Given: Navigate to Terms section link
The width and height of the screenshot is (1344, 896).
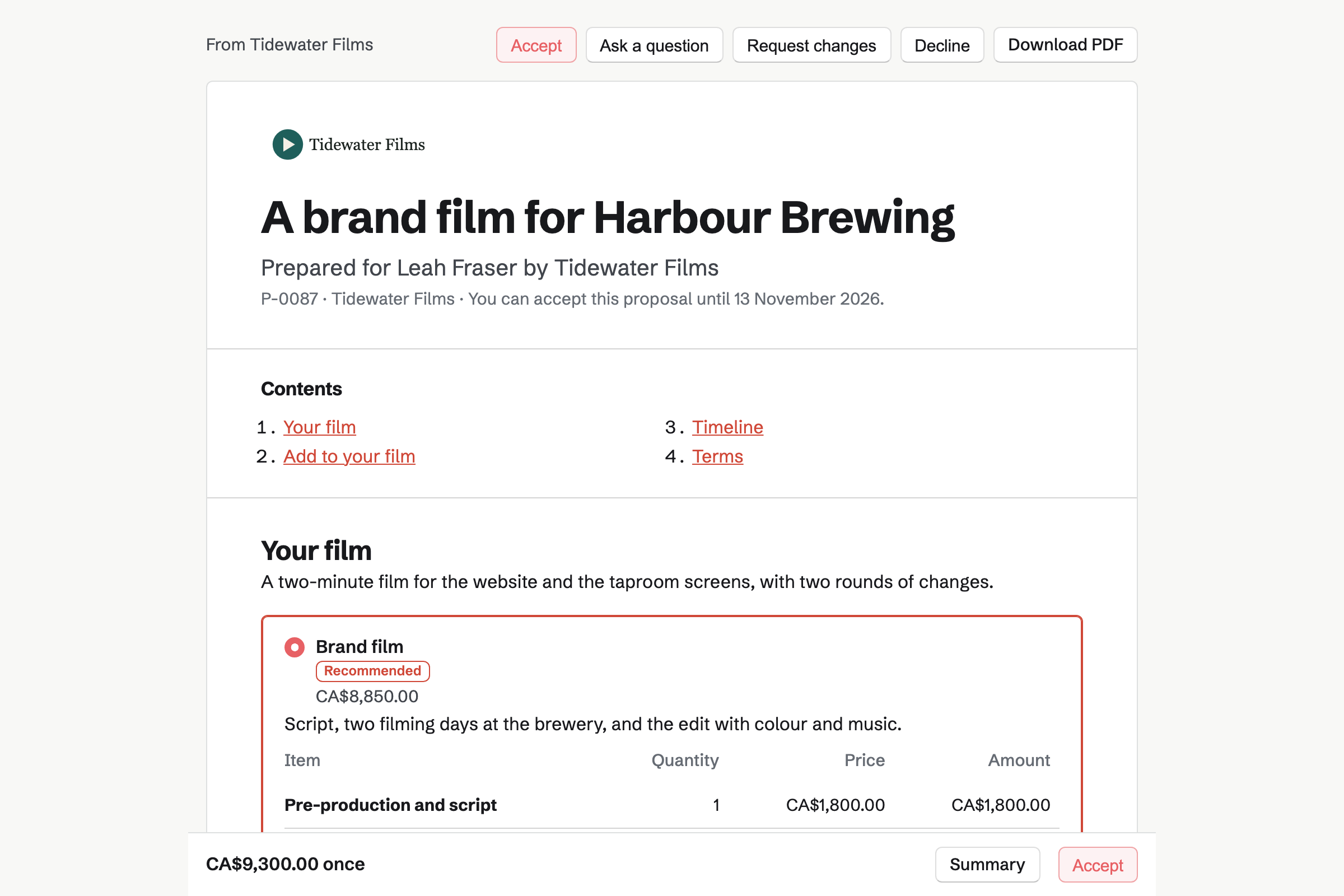Looking at the screenshot, I should (x=717, y=456).
